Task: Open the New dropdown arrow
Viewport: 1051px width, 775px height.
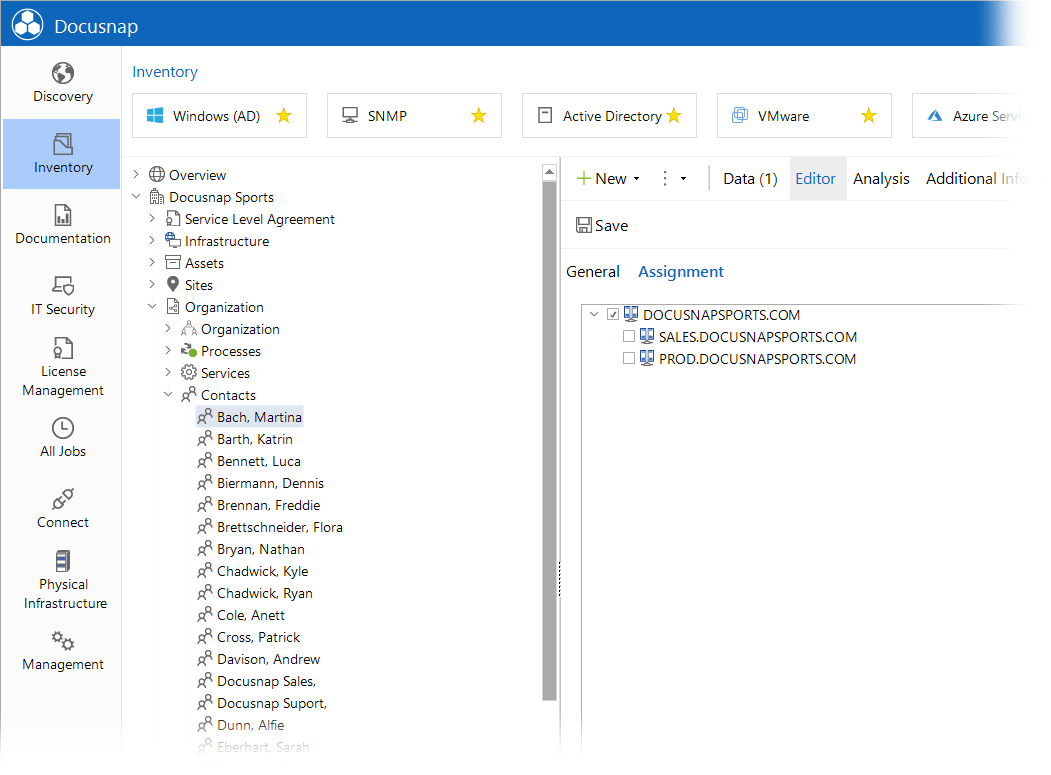Action: (x=637, y=178)
